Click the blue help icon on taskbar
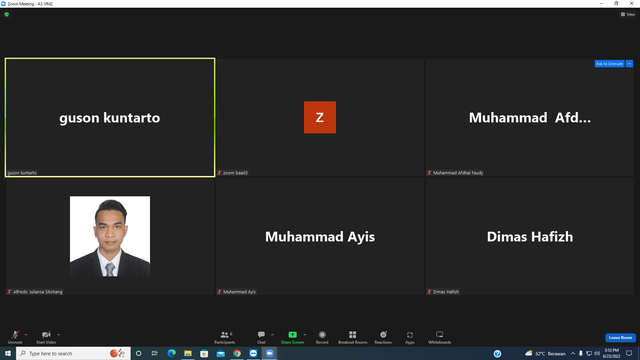This screenshot has width=640, height=360. tap(497, 354)
